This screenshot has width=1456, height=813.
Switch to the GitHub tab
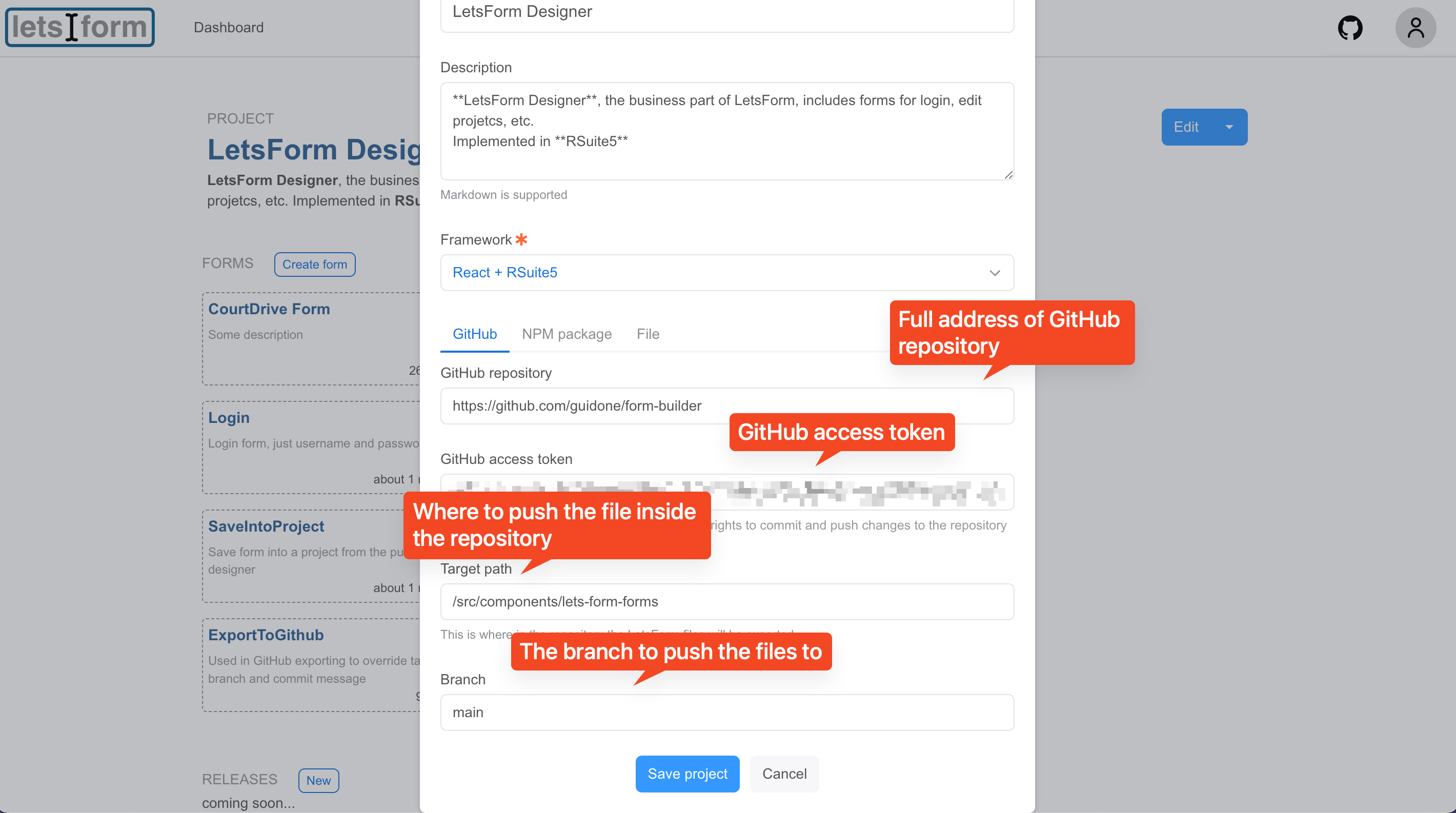click(x=474, y=334)
